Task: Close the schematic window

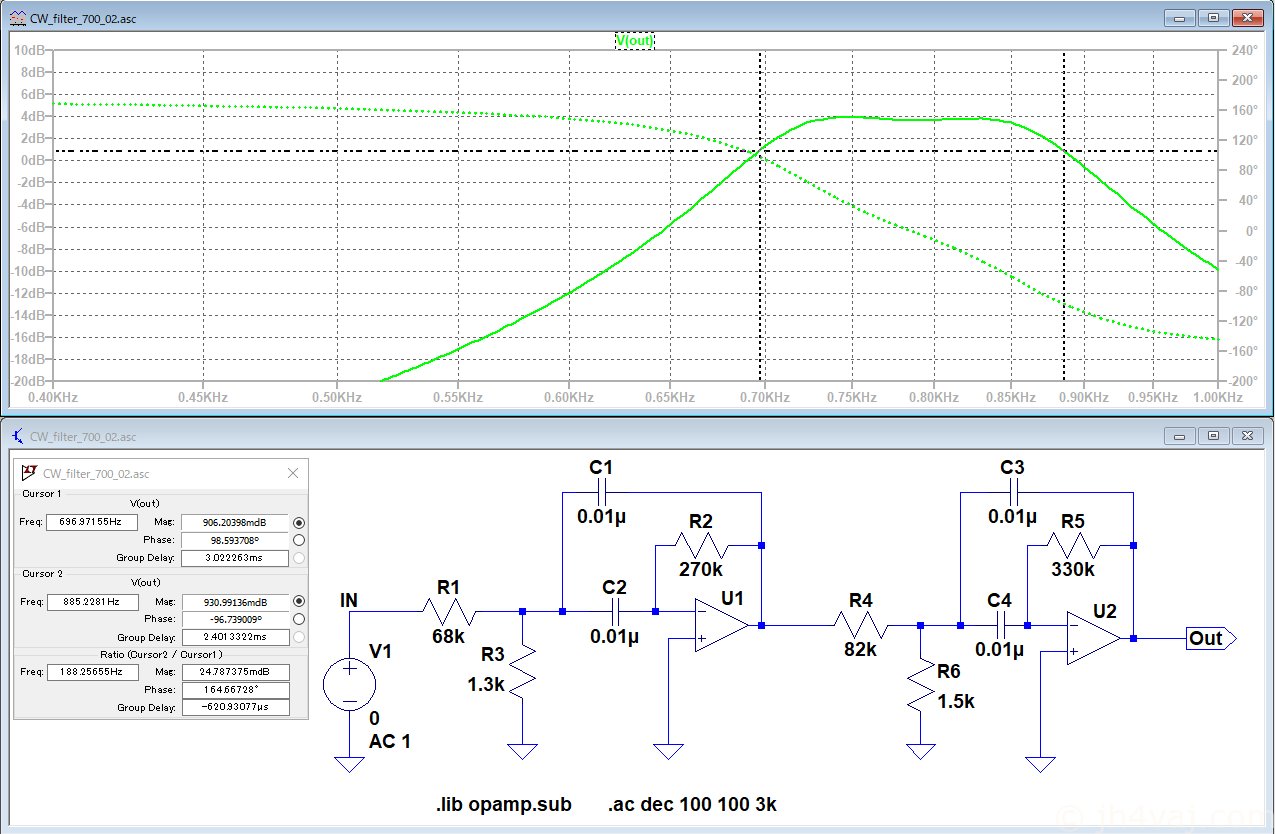Action: click(x=1247, y=436)
